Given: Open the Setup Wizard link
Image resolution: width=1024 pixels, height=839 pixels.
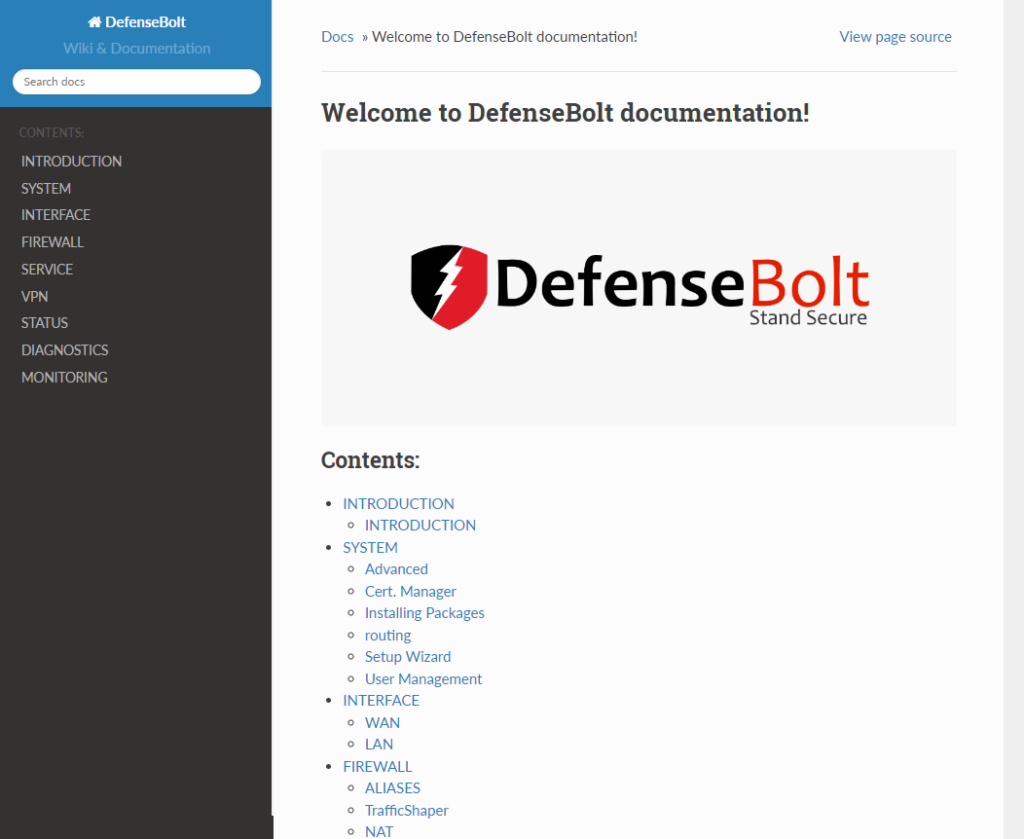Looking at the screenshot, I should [x=408, y=656].
